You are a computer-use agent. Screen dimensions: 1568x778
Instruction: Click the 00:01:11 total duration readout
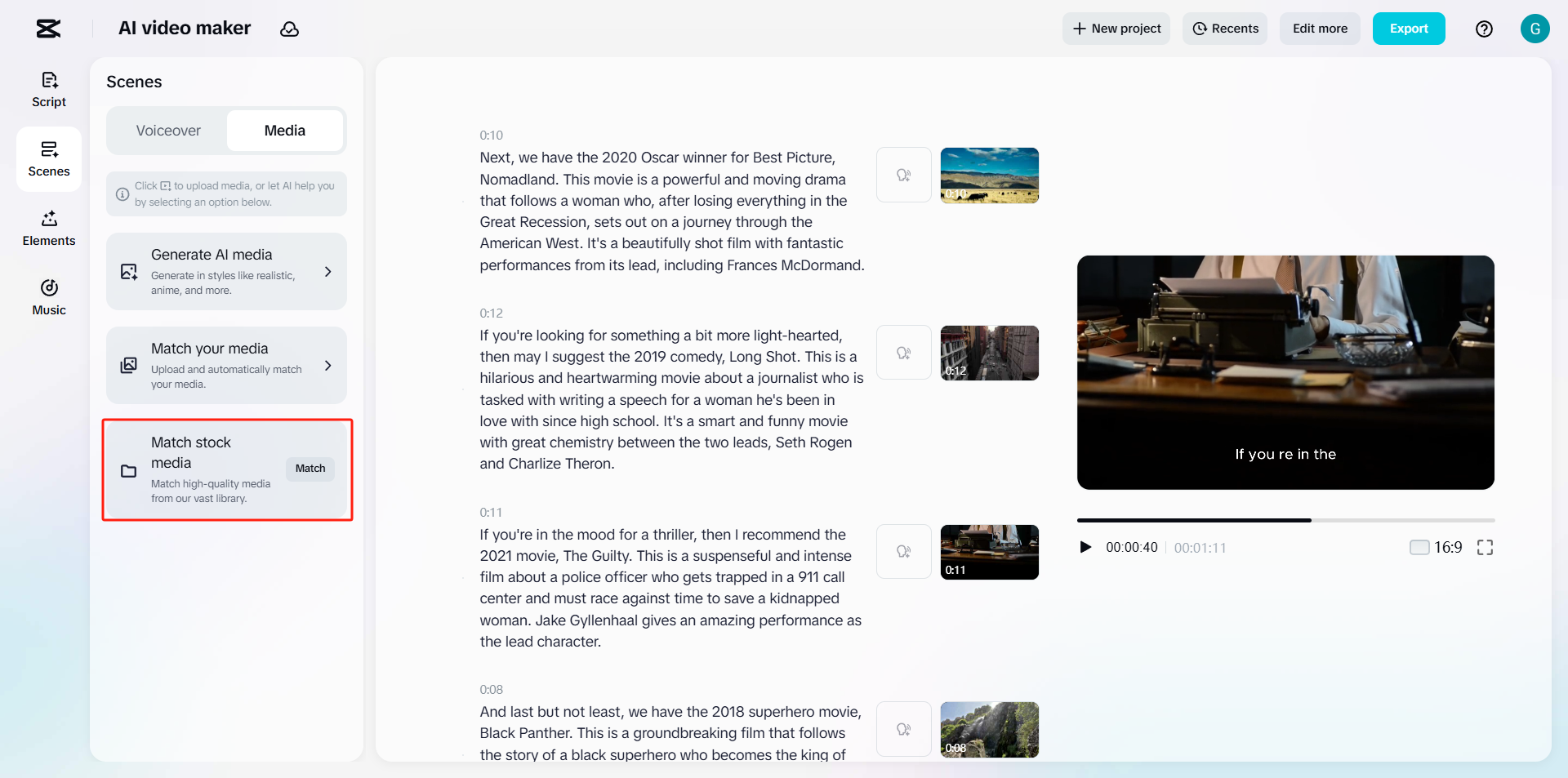coord(1200,548)
